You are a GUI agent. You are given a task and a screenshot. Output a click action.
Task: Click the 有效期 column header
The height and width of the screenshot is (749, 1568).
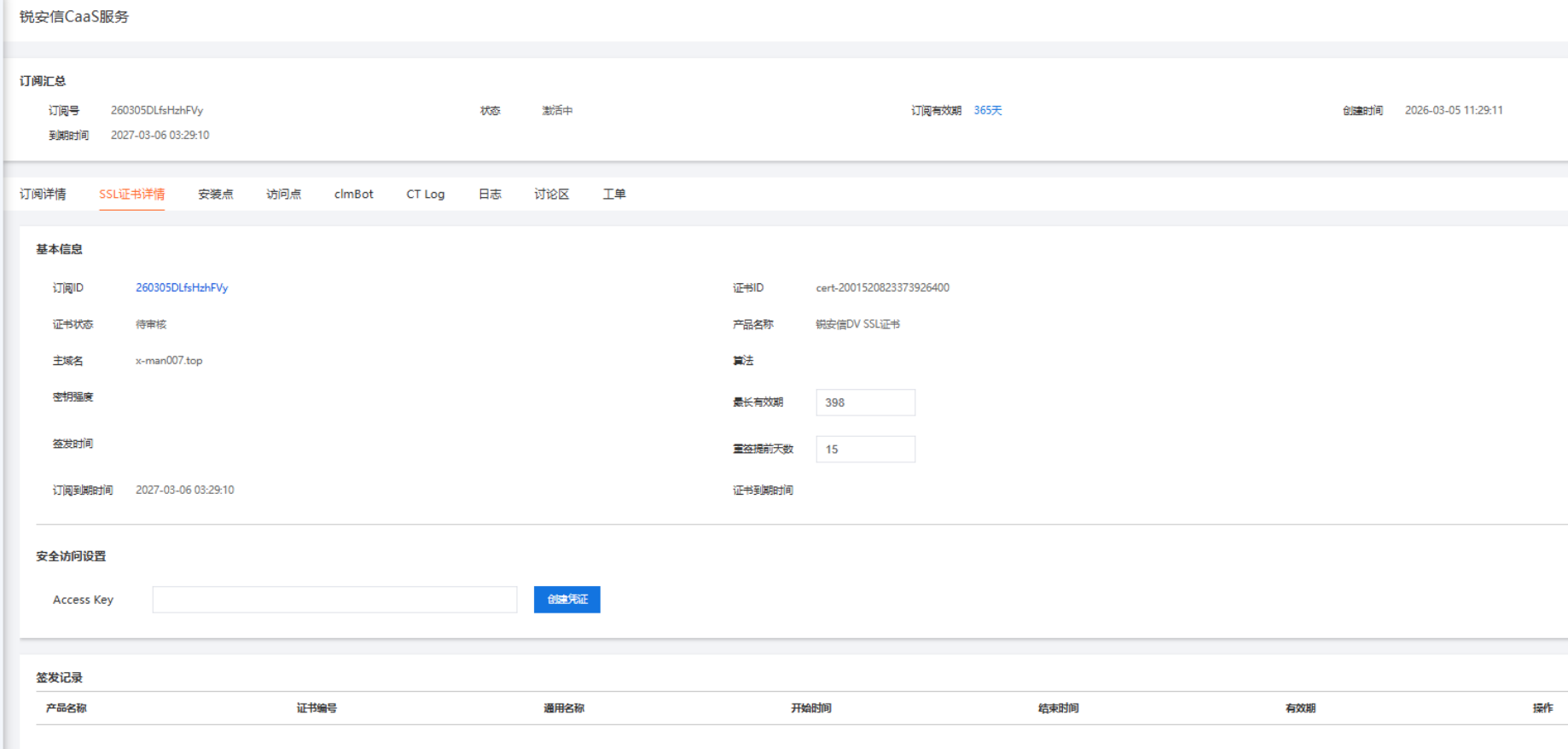(x=1300, y=708)
